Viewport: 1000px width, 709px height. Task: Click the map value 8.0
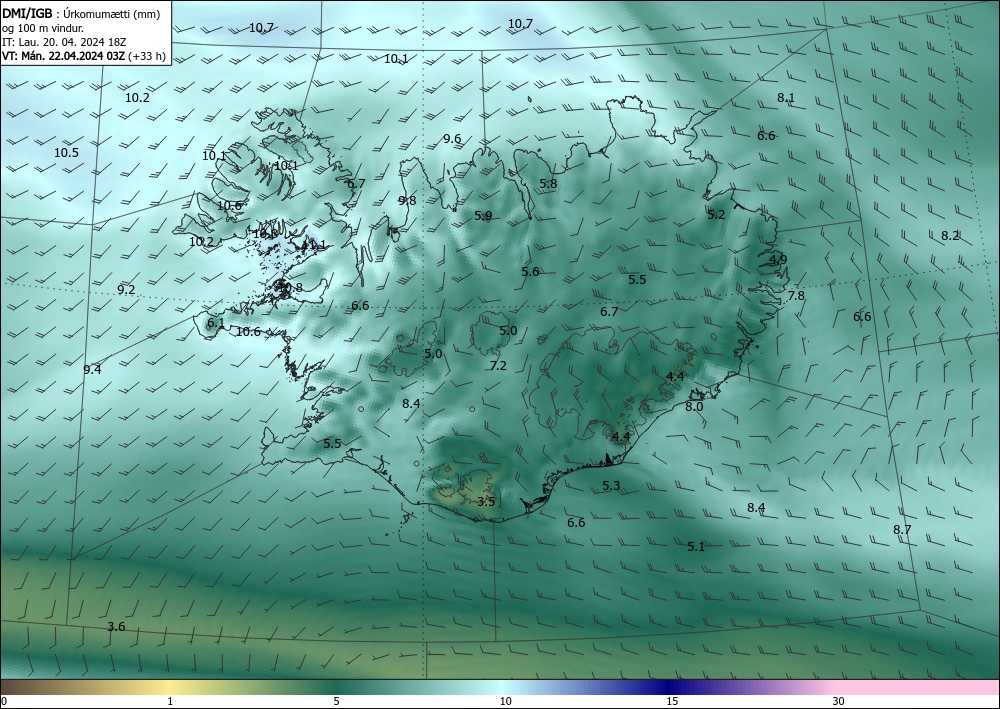click(694, 406)
